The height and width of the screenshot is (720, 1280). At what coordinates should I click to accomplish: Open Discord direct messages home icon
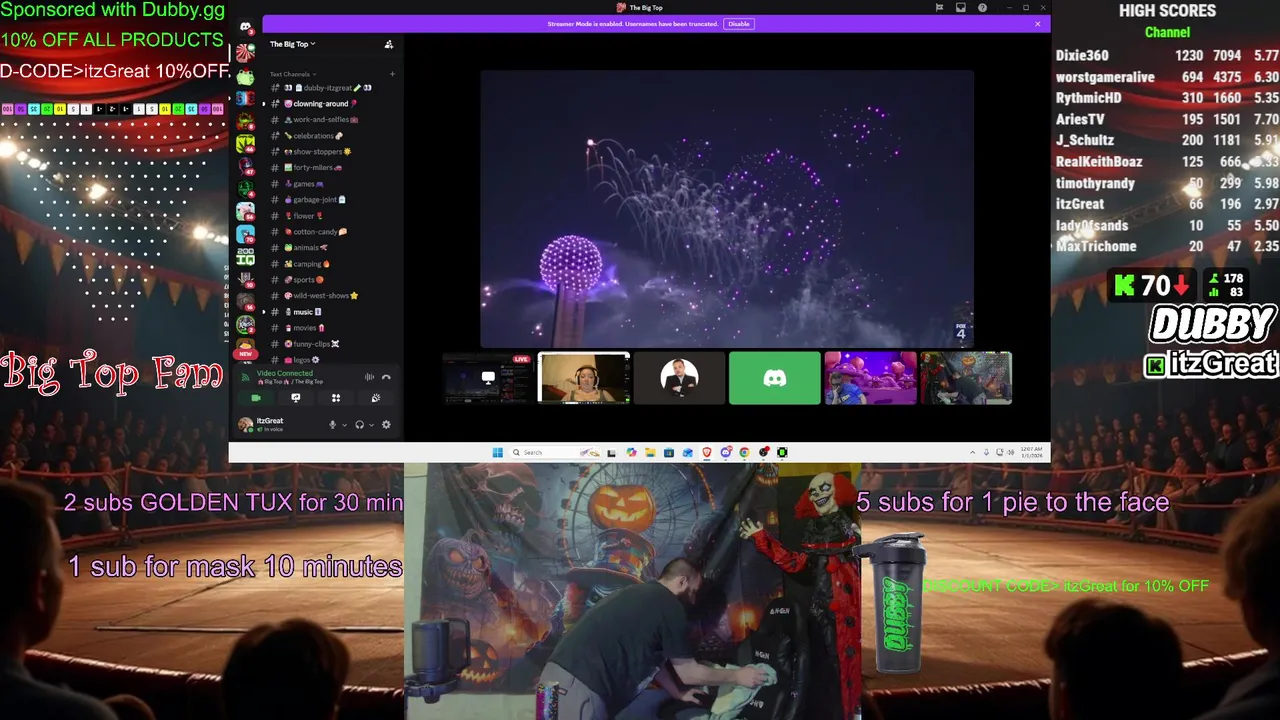245,27
